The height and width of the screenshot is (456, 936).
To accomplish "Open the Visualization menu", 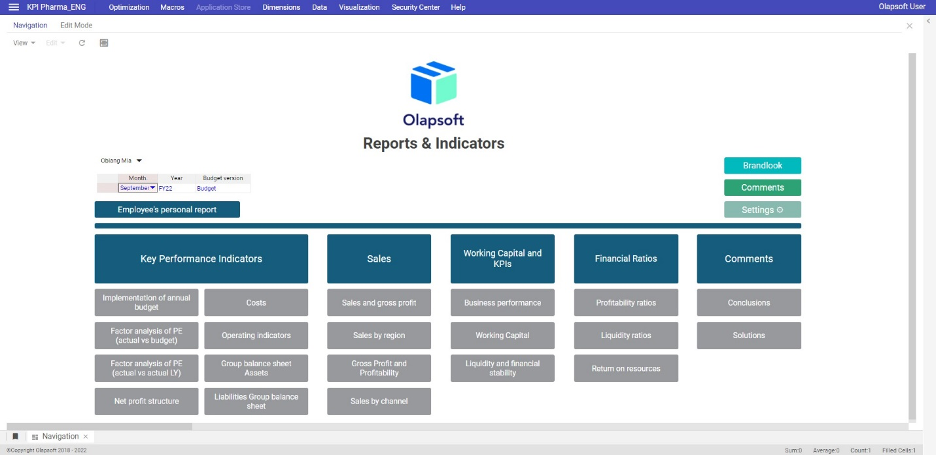I will [x=359, y=7].
